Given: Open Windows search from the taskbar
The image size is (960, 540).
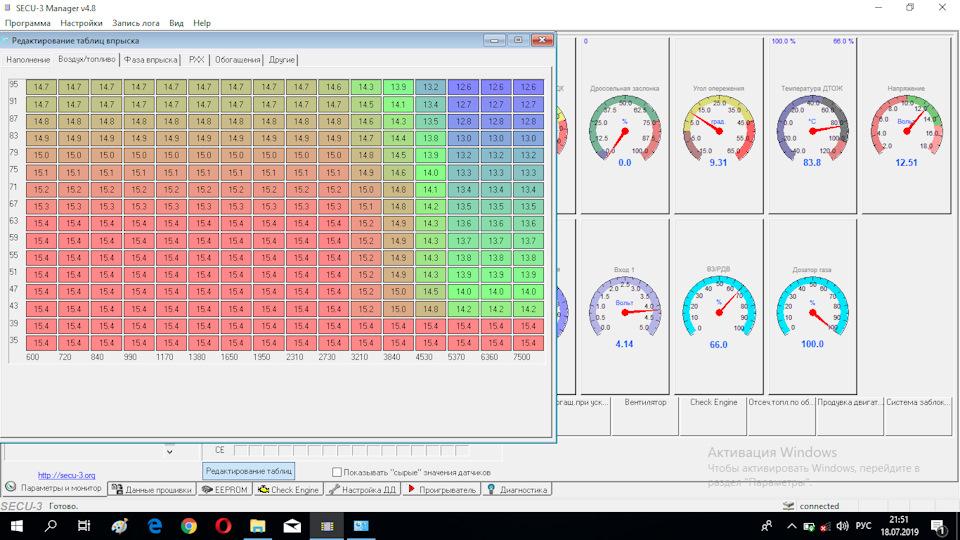Looking at the screenshot, I should click(51, 526).
